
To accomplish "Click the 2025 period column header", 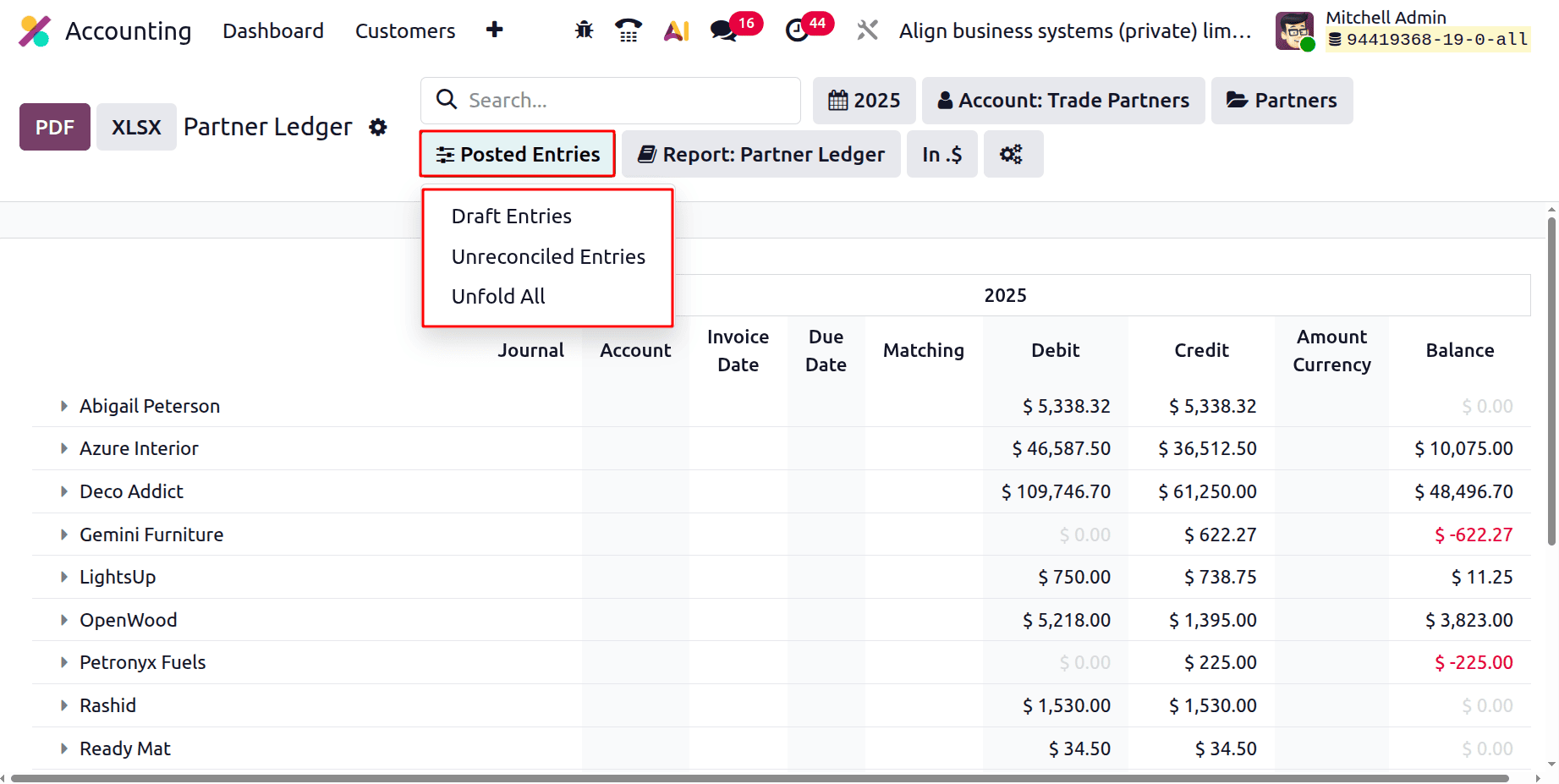I will coord(1005,296).
